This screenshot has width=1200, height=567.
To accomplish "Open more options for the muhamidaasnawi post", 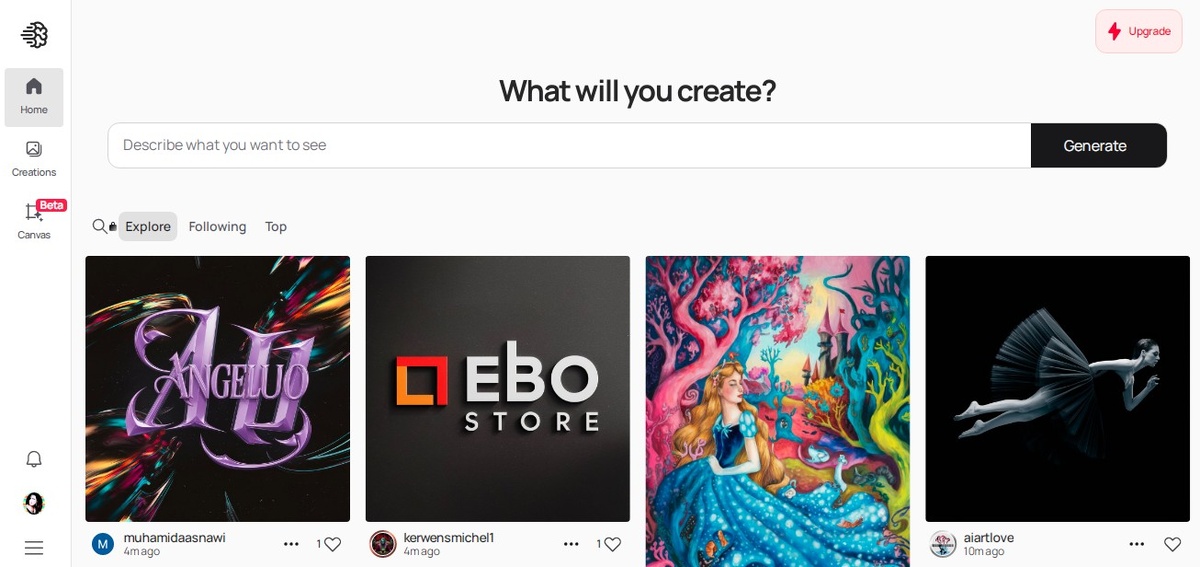I will click(291, 544).
